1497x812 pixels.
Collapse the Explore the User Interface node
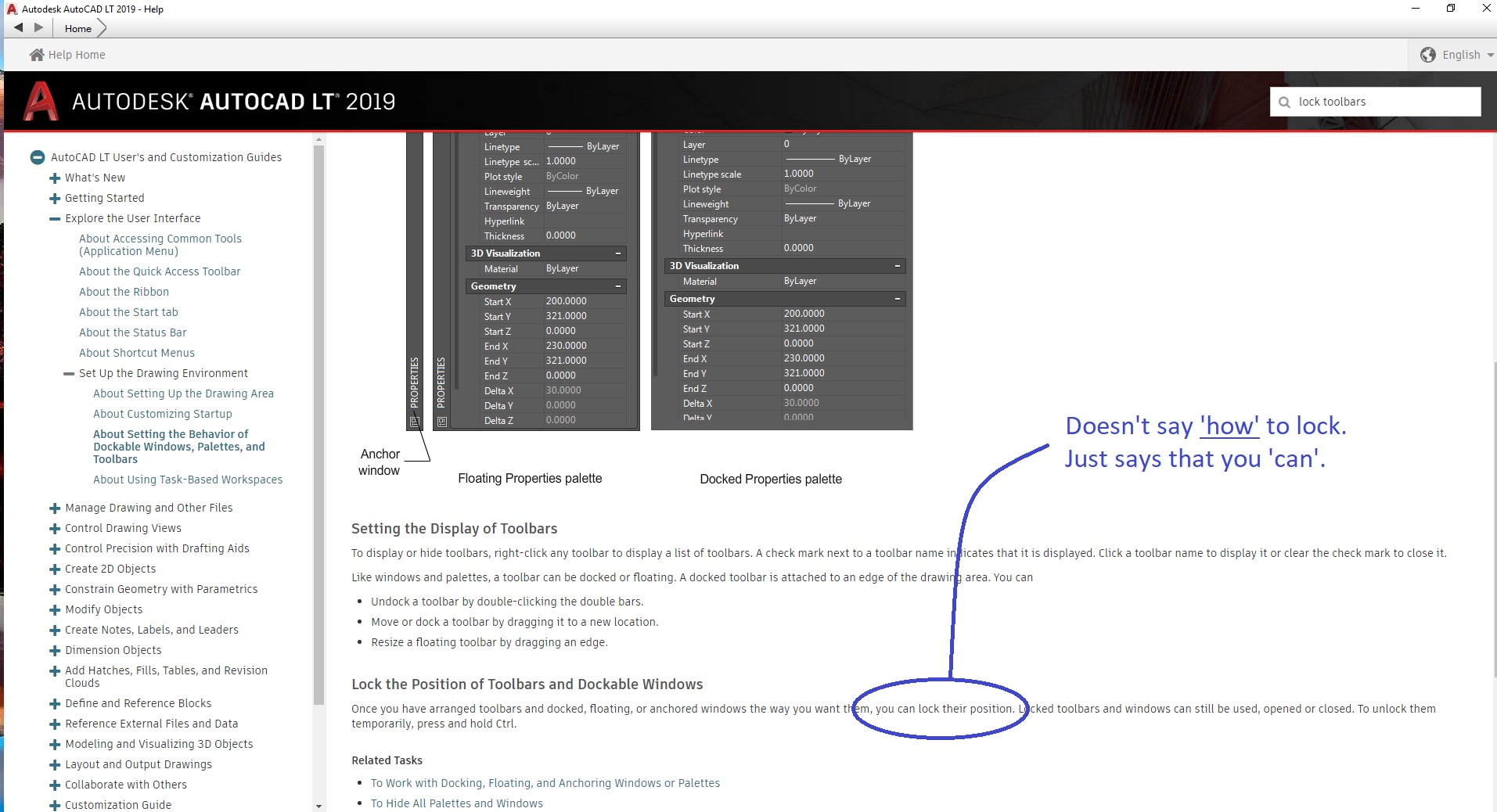tap(54, 218)
